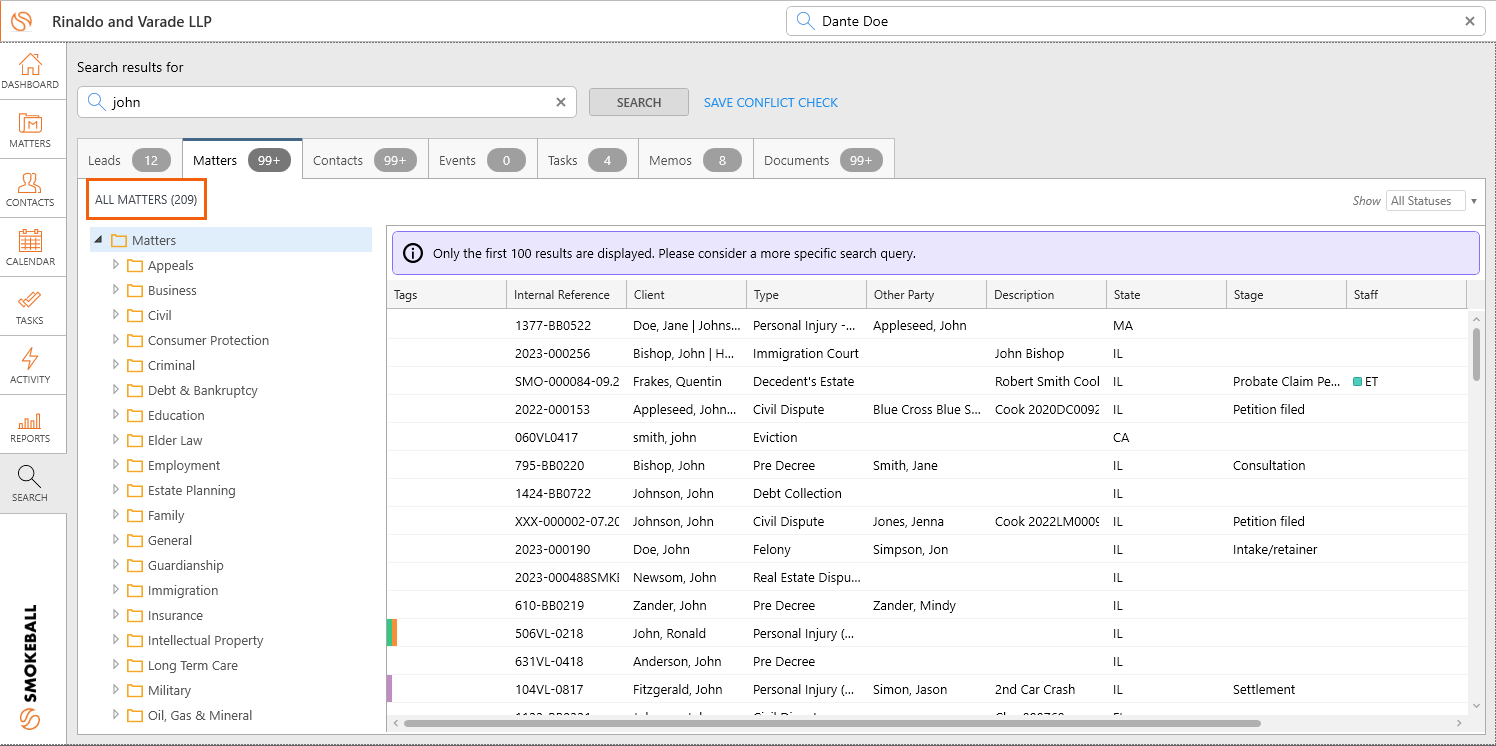The width and height of the screenshot is (1496, 746).
Task: Switch to the Contacts tab
Action: coord(365,160)
